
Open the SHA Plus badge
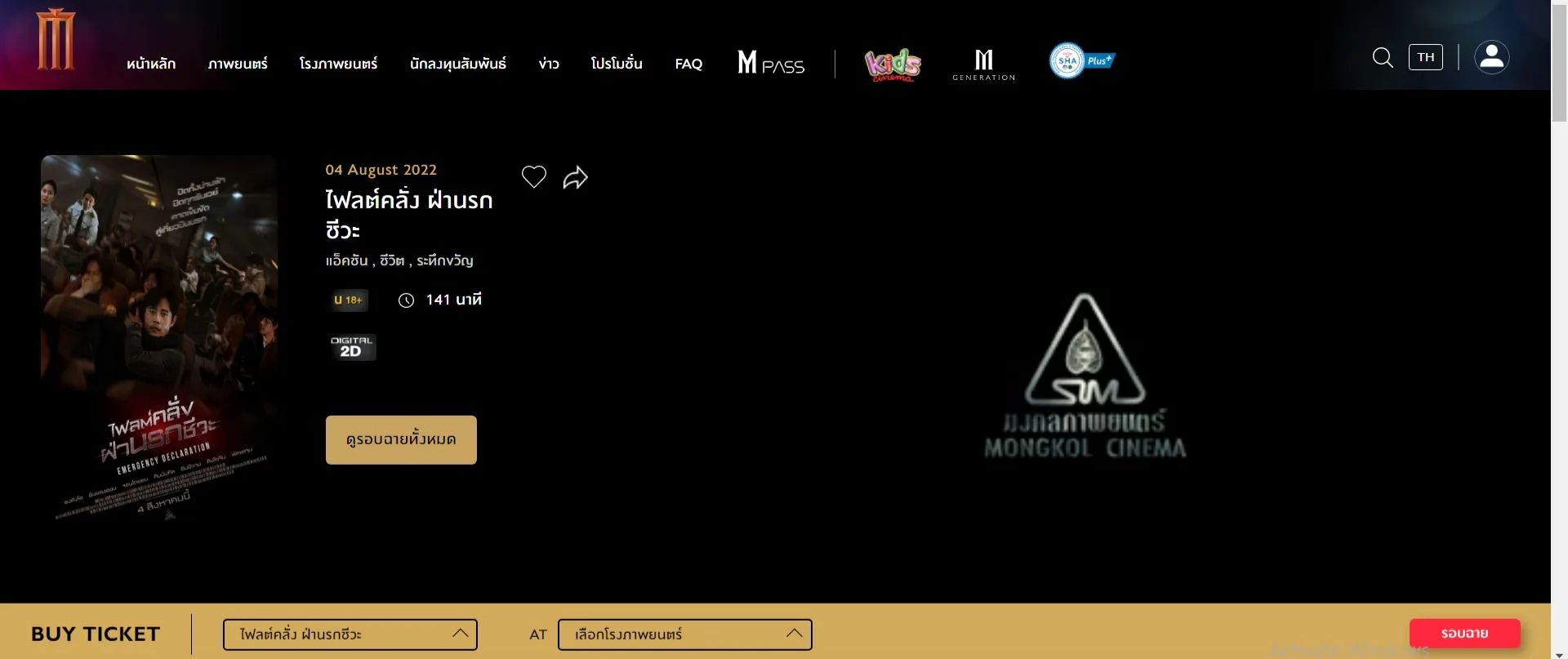(x=1082, y=60)
